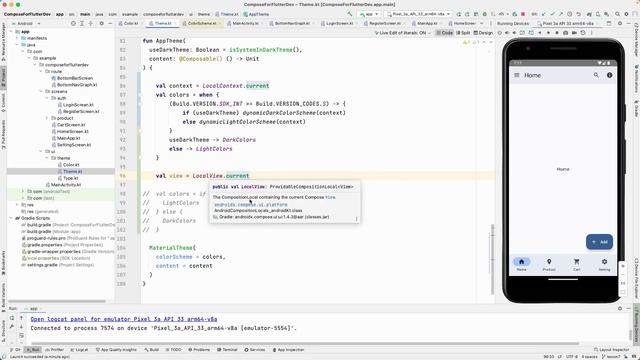Click the emulator record screen icon

574,33
